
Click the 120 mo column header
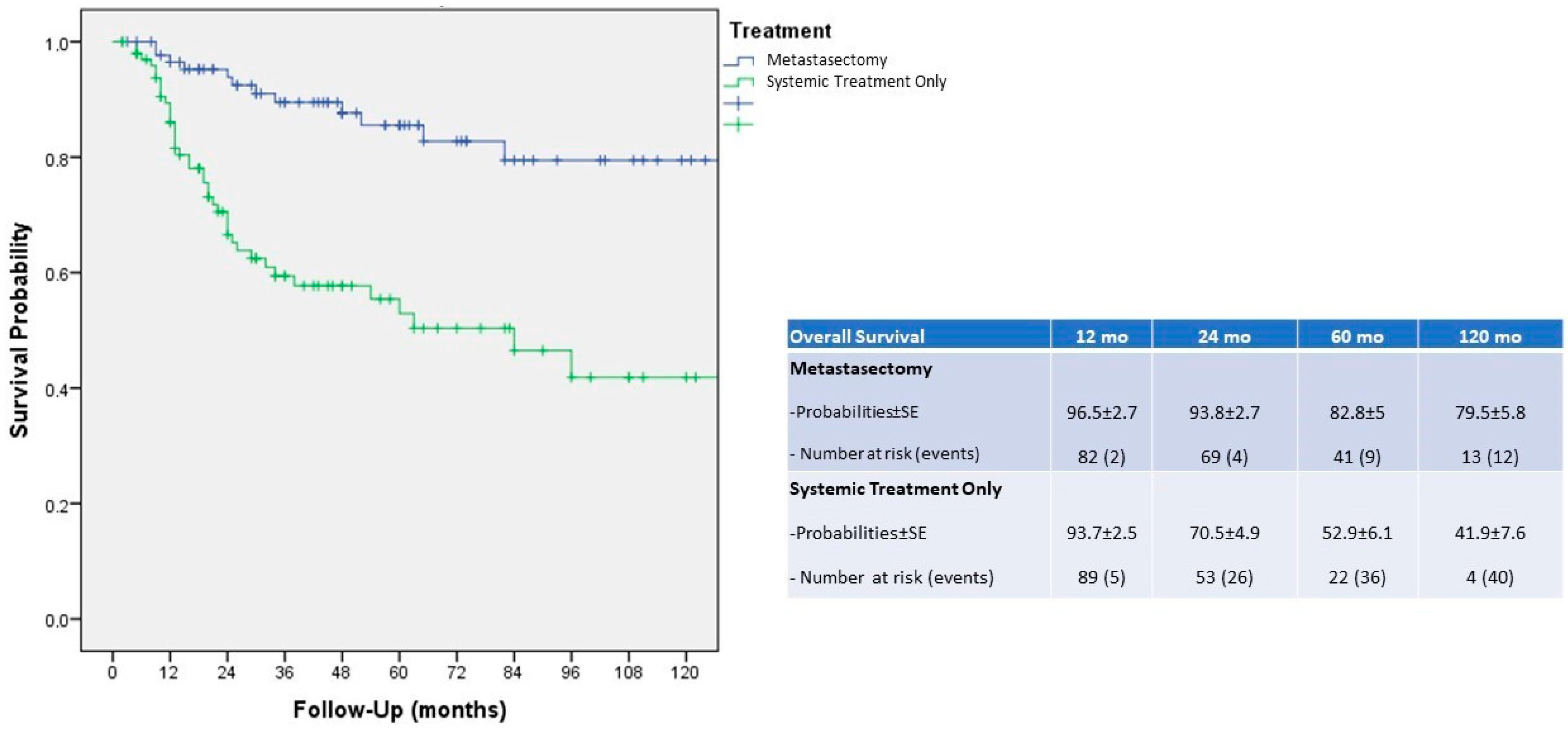click(1490, 336)
